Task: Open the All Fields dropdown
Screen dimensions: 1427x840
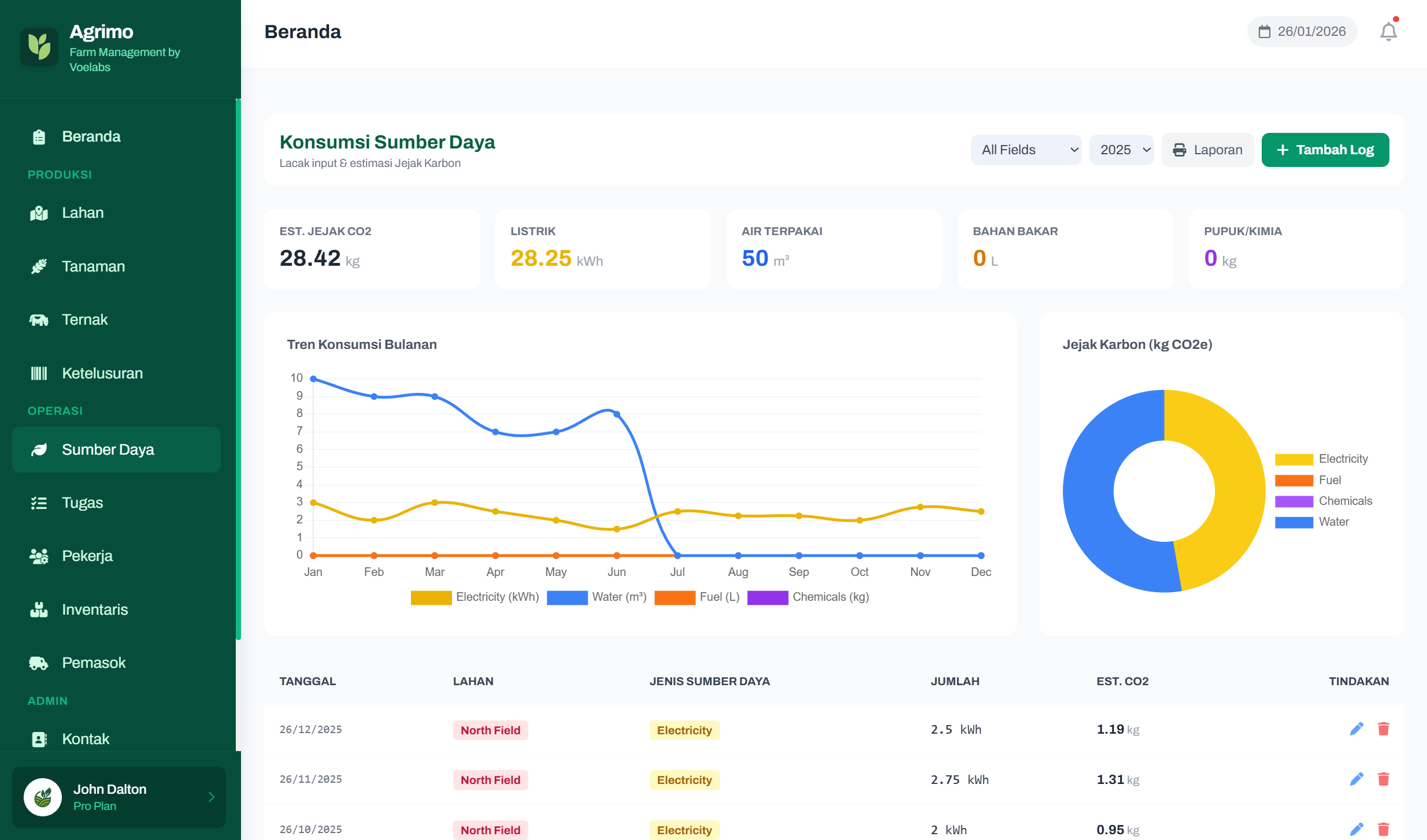Action: pos(1025,150)
